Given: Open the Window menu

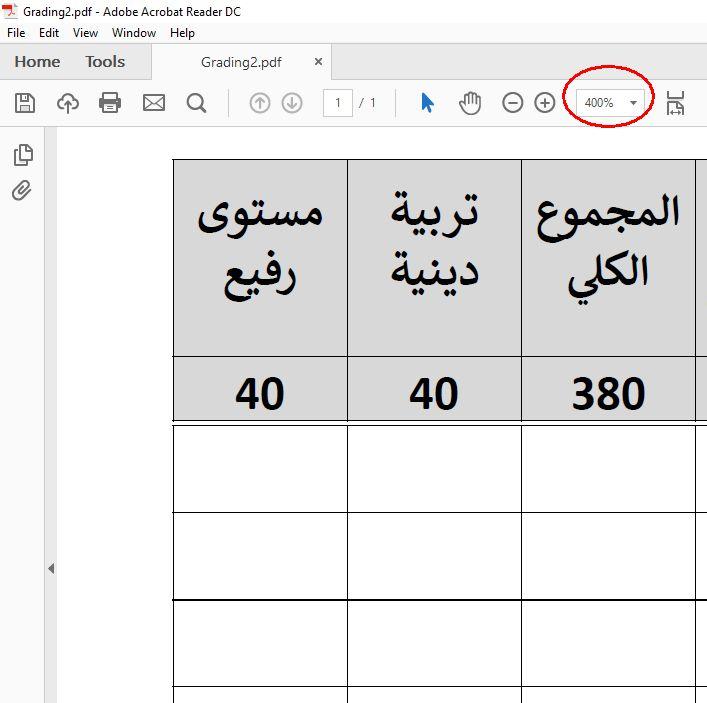Looking at the screenshot, I should pos(133,33).
